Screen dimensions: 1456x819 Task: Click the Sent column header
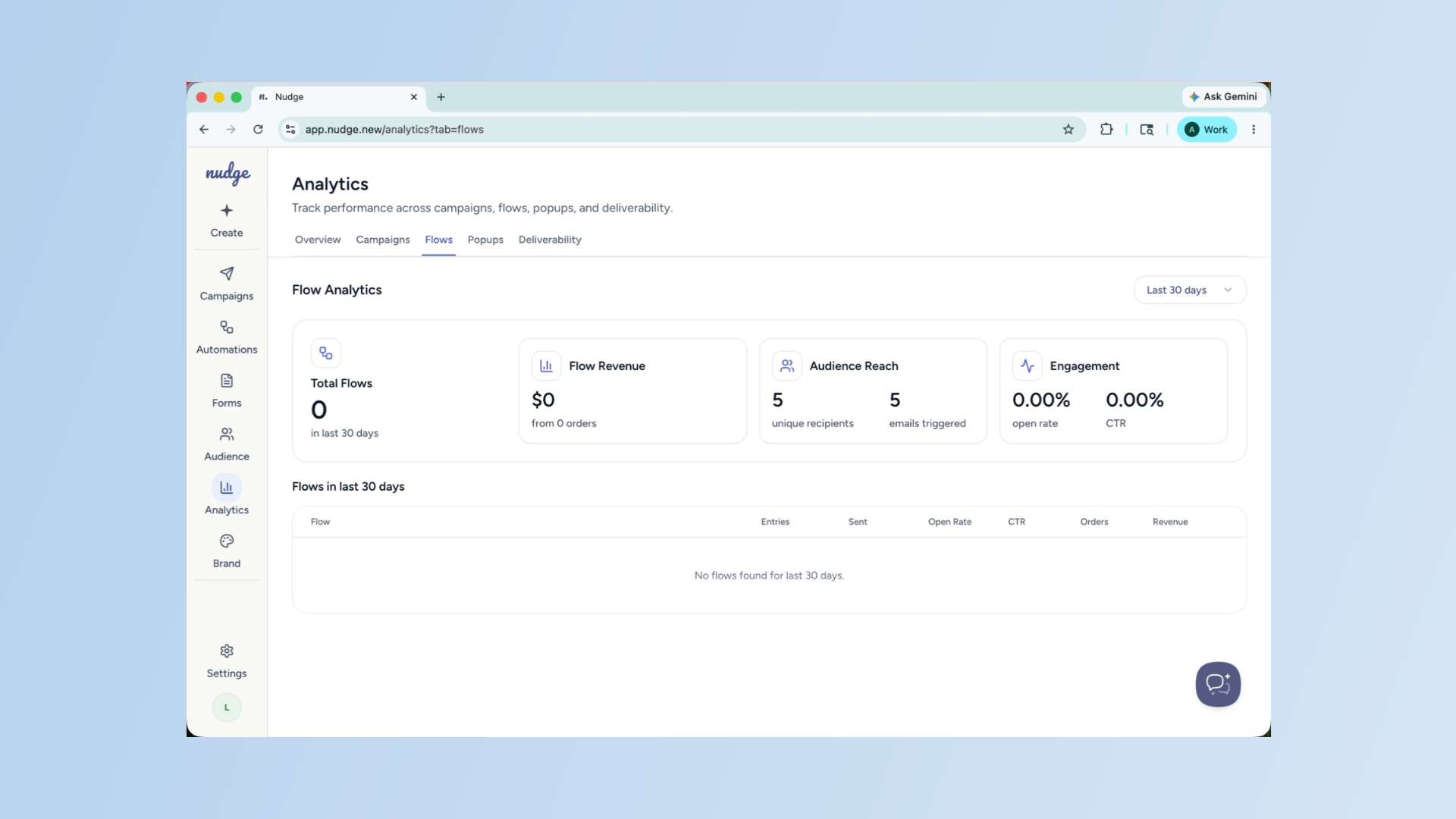(x=858, y=522)
